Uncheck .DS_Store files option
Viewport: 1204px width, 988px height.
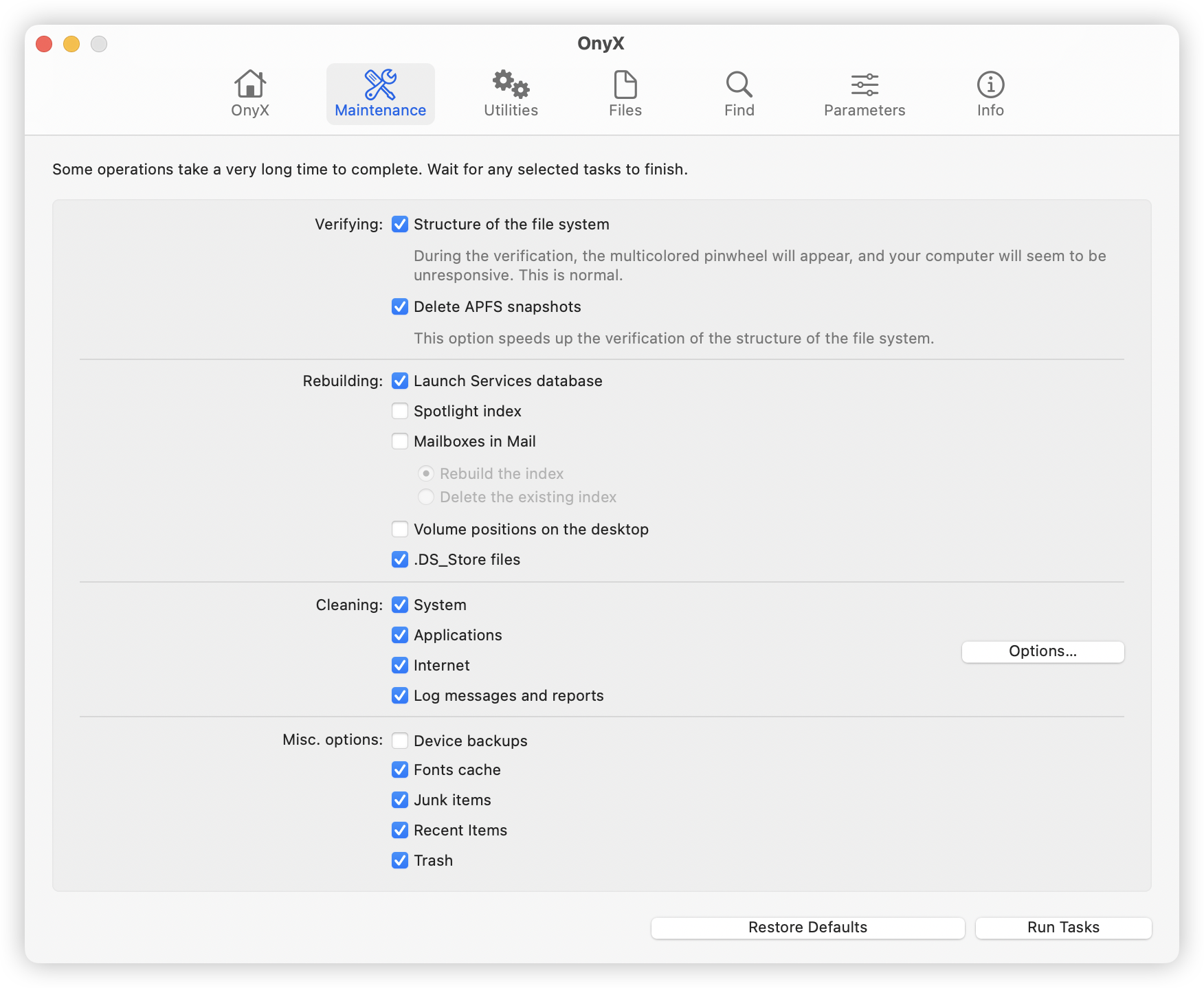pos(400,559)
